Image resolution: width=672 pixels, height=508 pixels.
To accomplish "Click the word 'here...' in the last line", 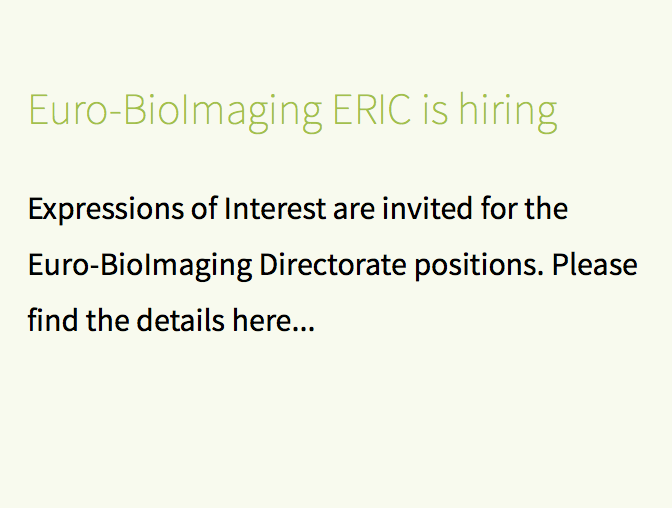I will pyautogui.click(x=274, y=320).
